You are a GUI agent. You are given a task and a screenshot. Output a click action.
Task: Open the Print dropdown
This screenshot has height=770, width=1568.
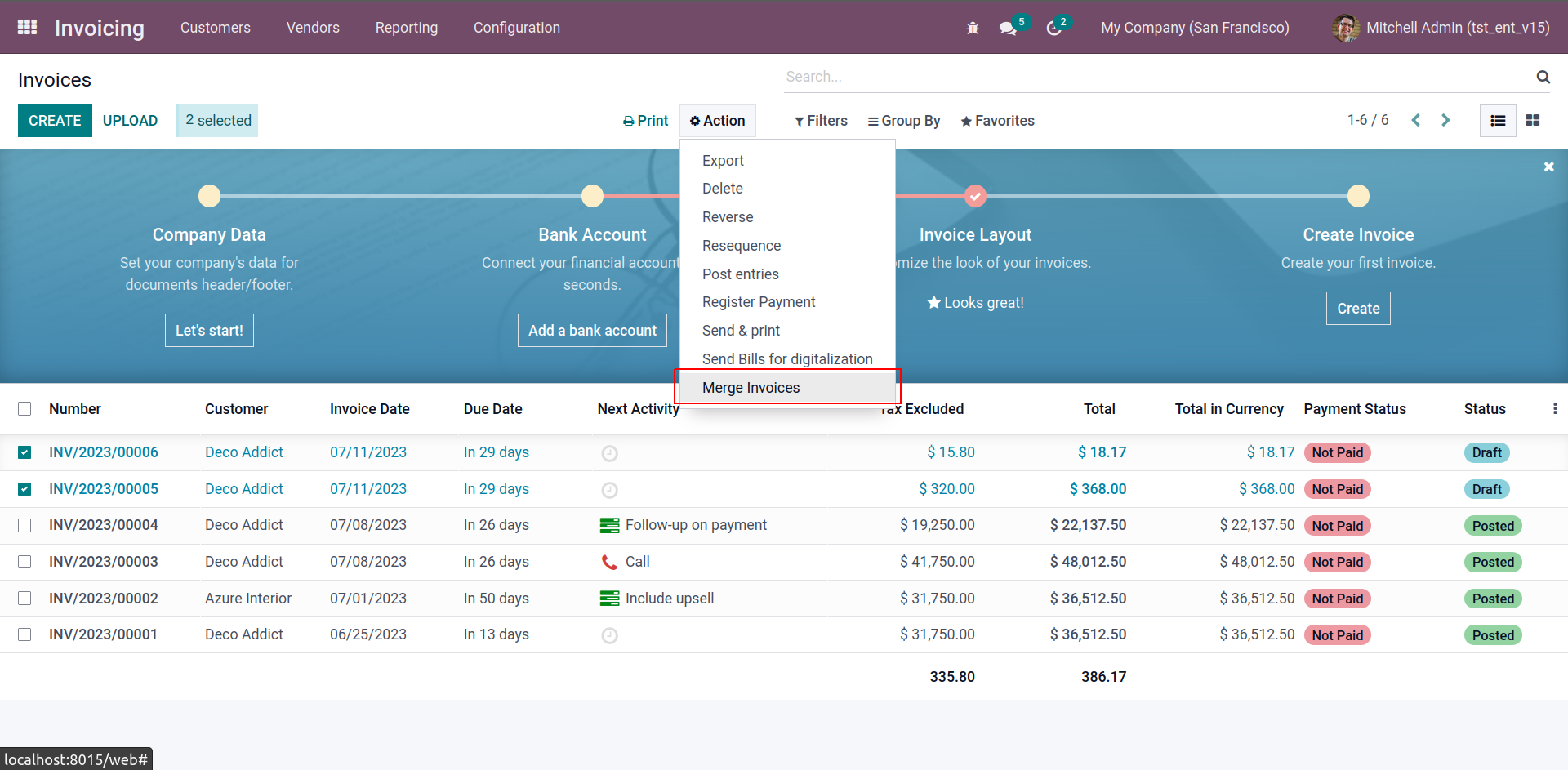pos(645,121)
